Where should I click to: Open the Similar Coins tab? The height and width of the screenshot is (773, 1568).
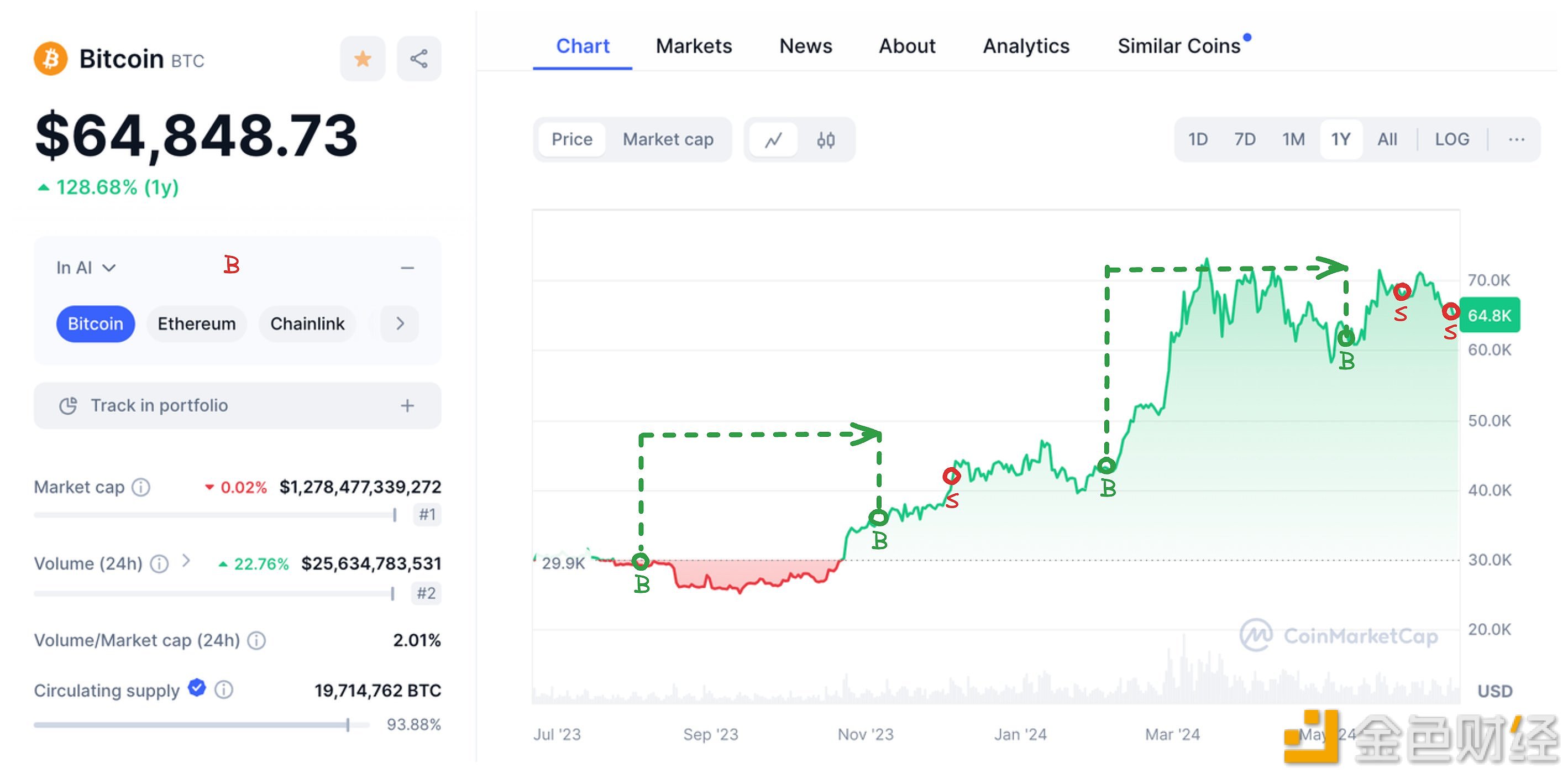(x=1179, y=46)
